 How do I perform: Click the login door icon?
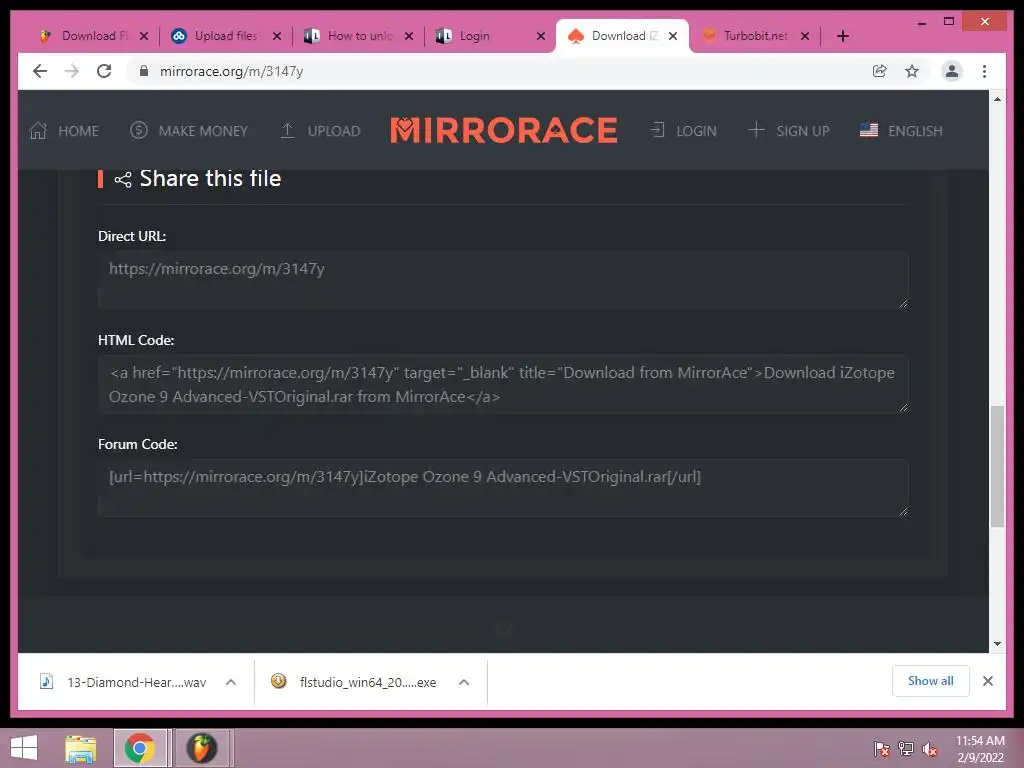click(x=658, y=130)
